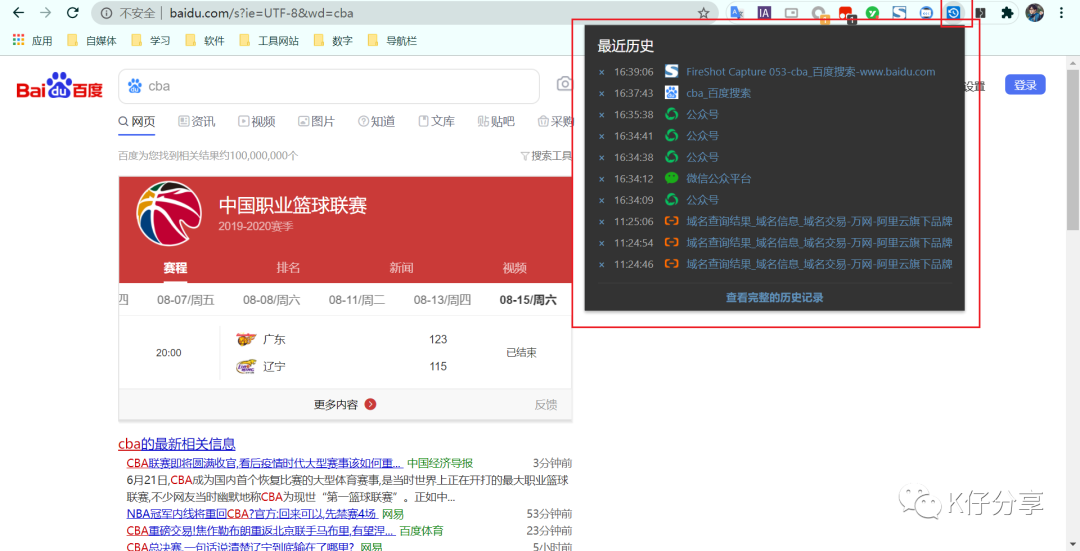This screenshot has height=551, width=1080.
Task: Open the gray rectangle extension icon
Action: click(791, 12)
